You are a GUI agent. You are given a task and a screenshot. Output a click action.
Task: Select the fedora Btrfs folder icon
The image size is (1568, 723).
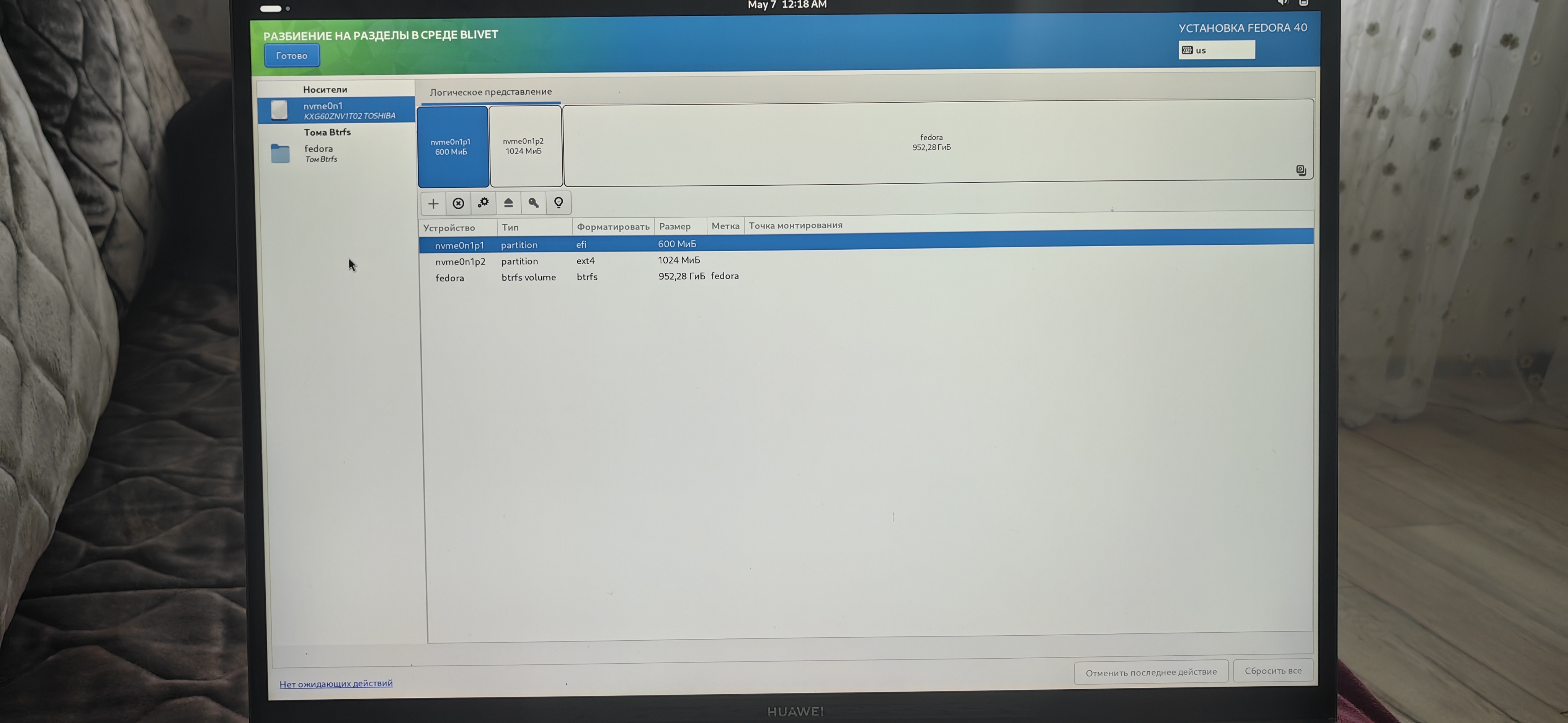[280, 153]
